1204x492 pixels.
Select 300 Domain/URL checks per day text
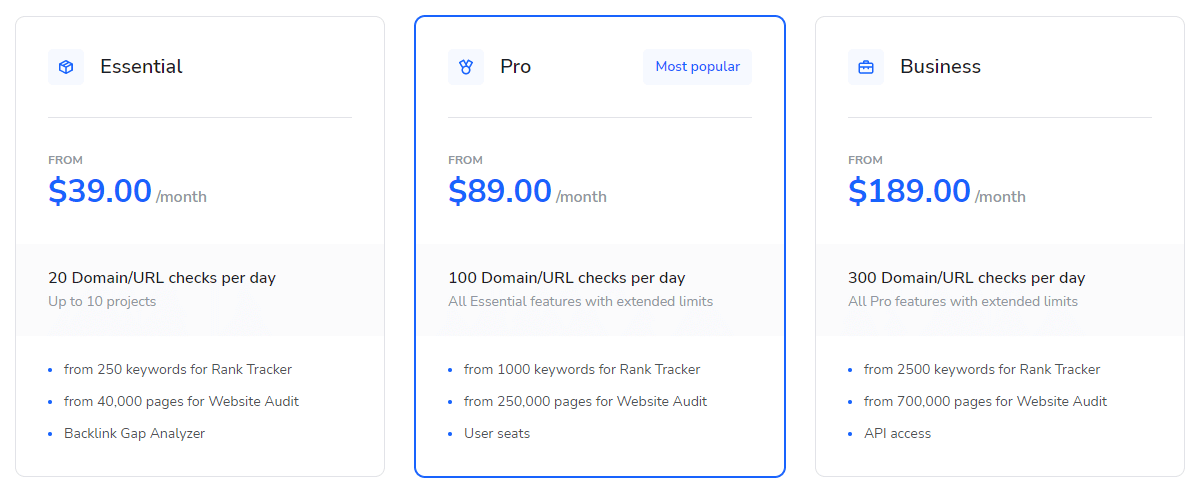tap(967, 278)
